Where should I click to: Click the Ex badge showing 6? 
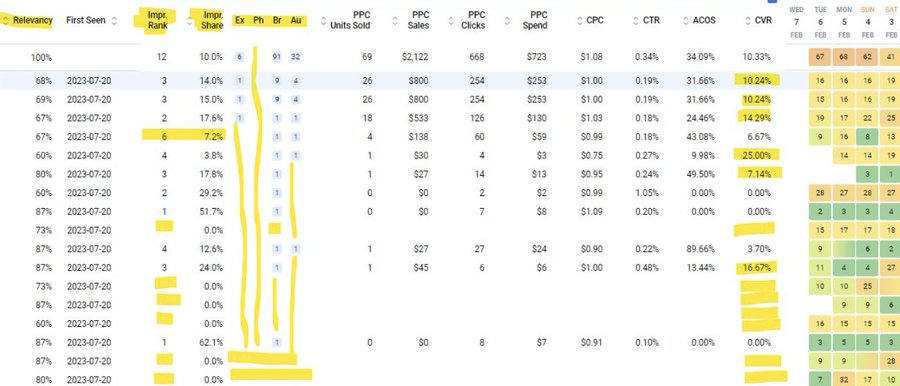pyautogui.click(x=239, y=57)
